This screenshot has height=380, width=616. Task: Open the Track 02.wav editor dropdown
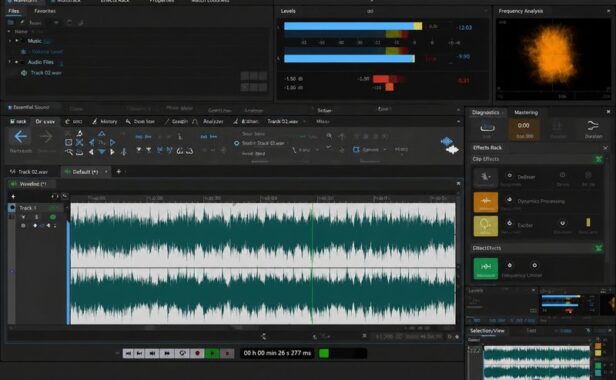pos(305,121)
